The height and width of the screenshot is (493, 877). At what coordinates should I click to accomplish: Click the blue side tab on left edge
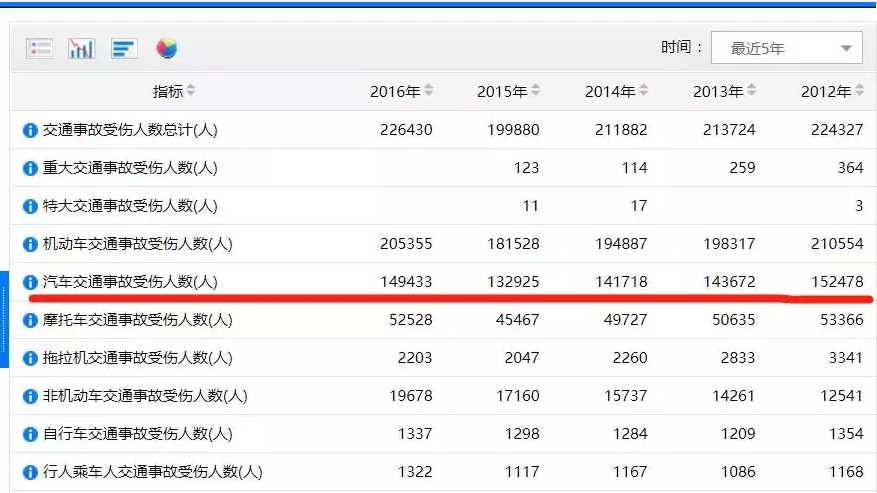[x=4, y=320]
